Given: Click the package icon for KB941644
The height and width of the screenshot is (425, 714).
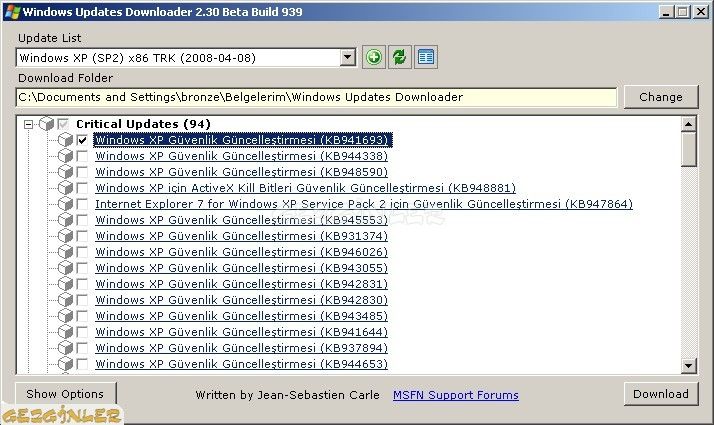Looking at the screenshot, I should pyautogui.click(x=66, y=332).
